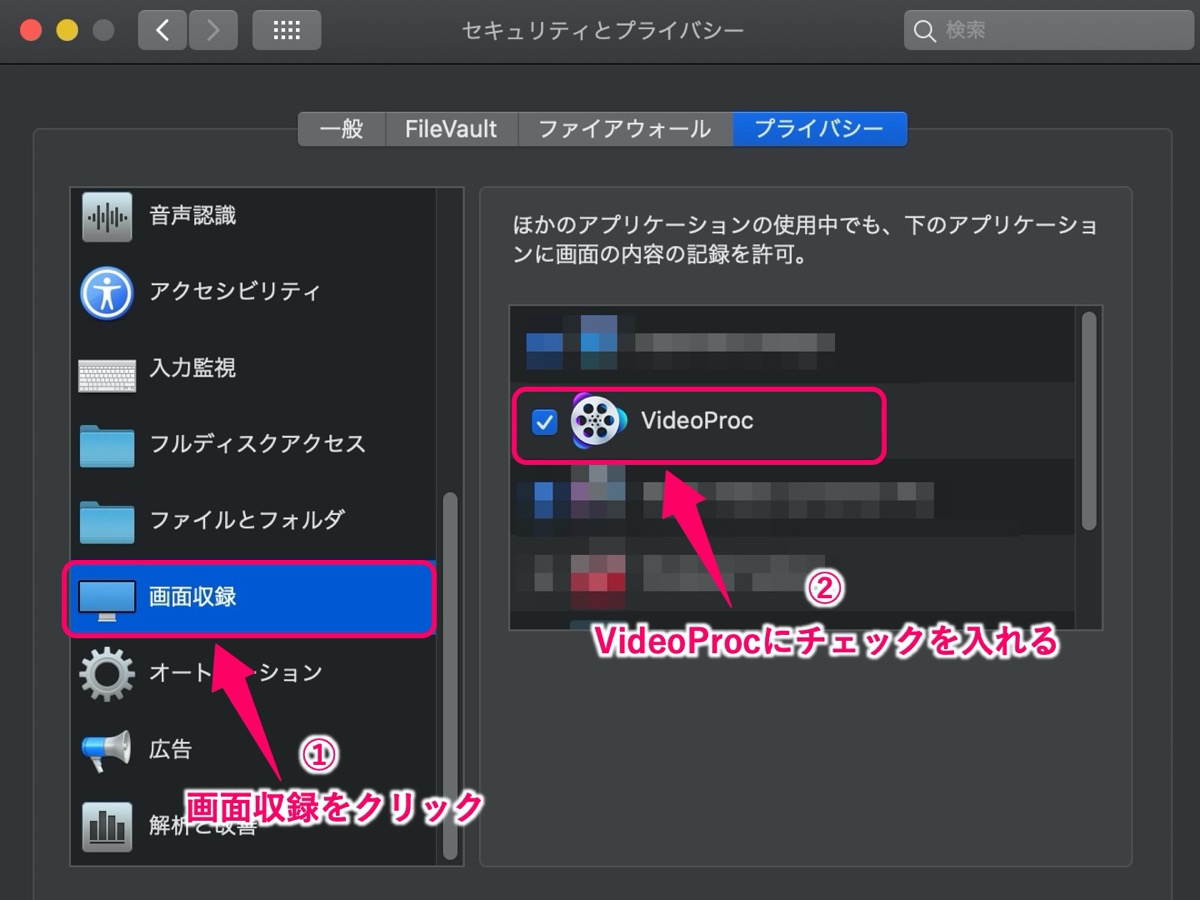Go forward with the right chevron button
Screen dimensions: 1200x900
[213, 31]
